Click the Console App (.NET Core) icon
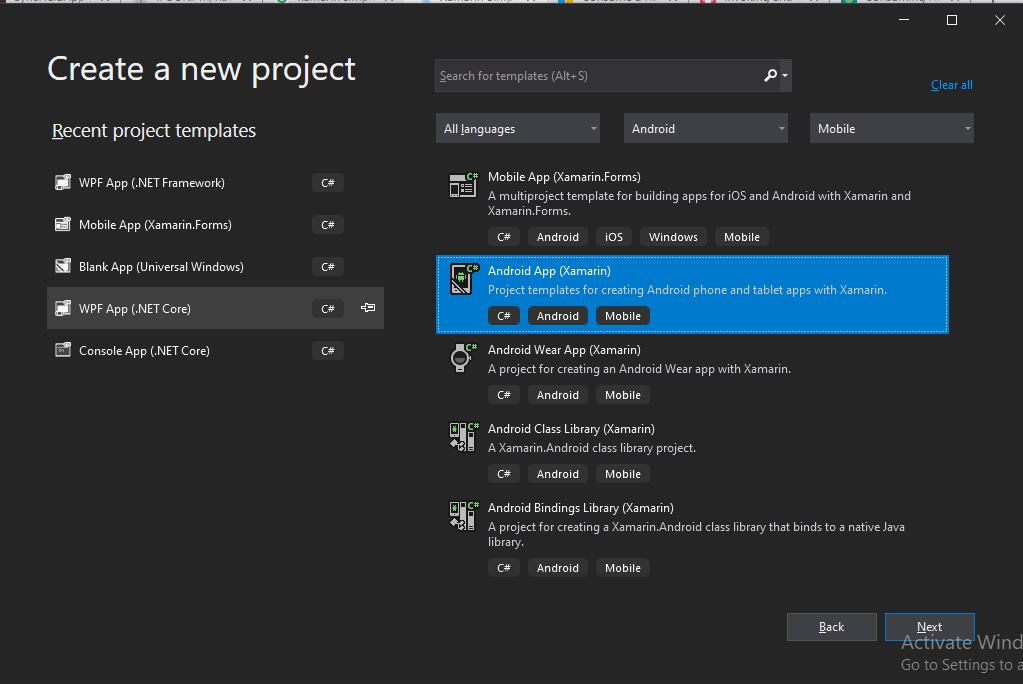1023x684 pixels. (x=63, y=350)
